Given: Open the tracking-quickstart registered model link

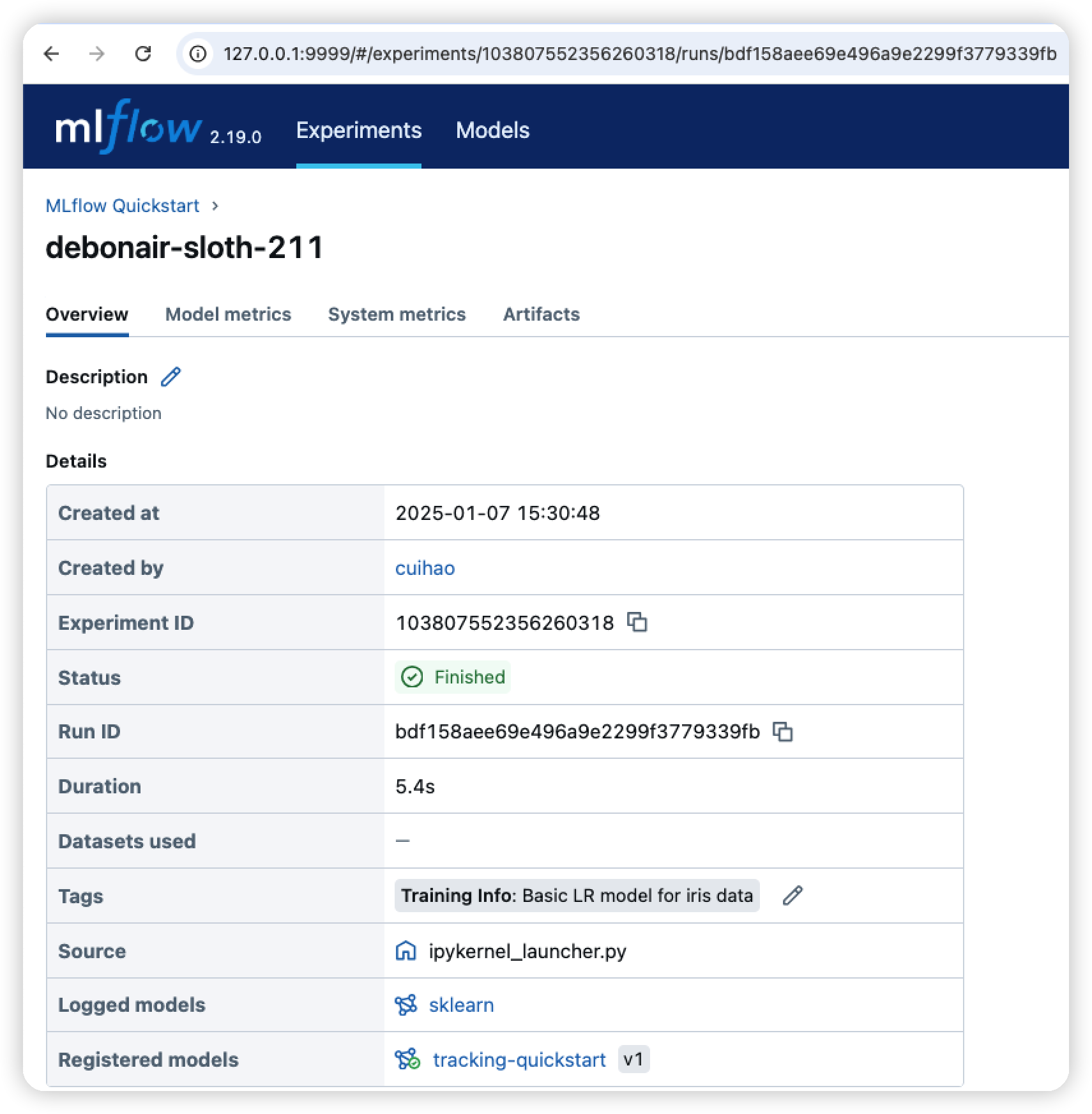Looking at the screenshot, I should pos(519,1060).
